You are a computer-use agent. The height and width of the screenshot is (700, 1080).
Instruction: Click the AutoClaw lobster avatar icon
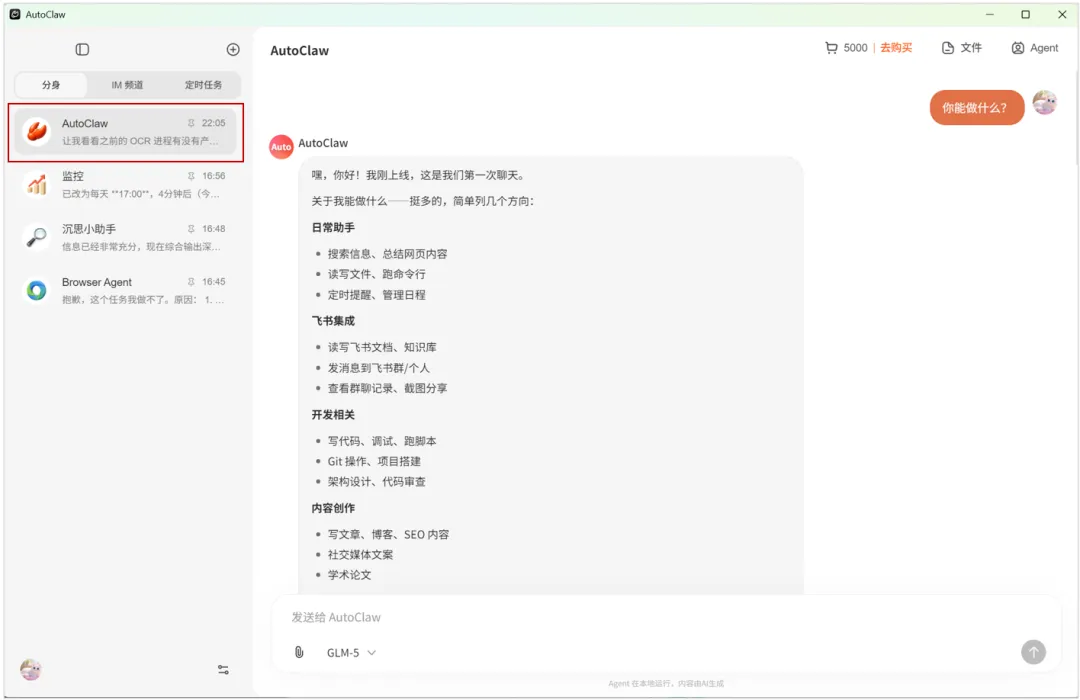pyautogui.click(x=37, y=131)
